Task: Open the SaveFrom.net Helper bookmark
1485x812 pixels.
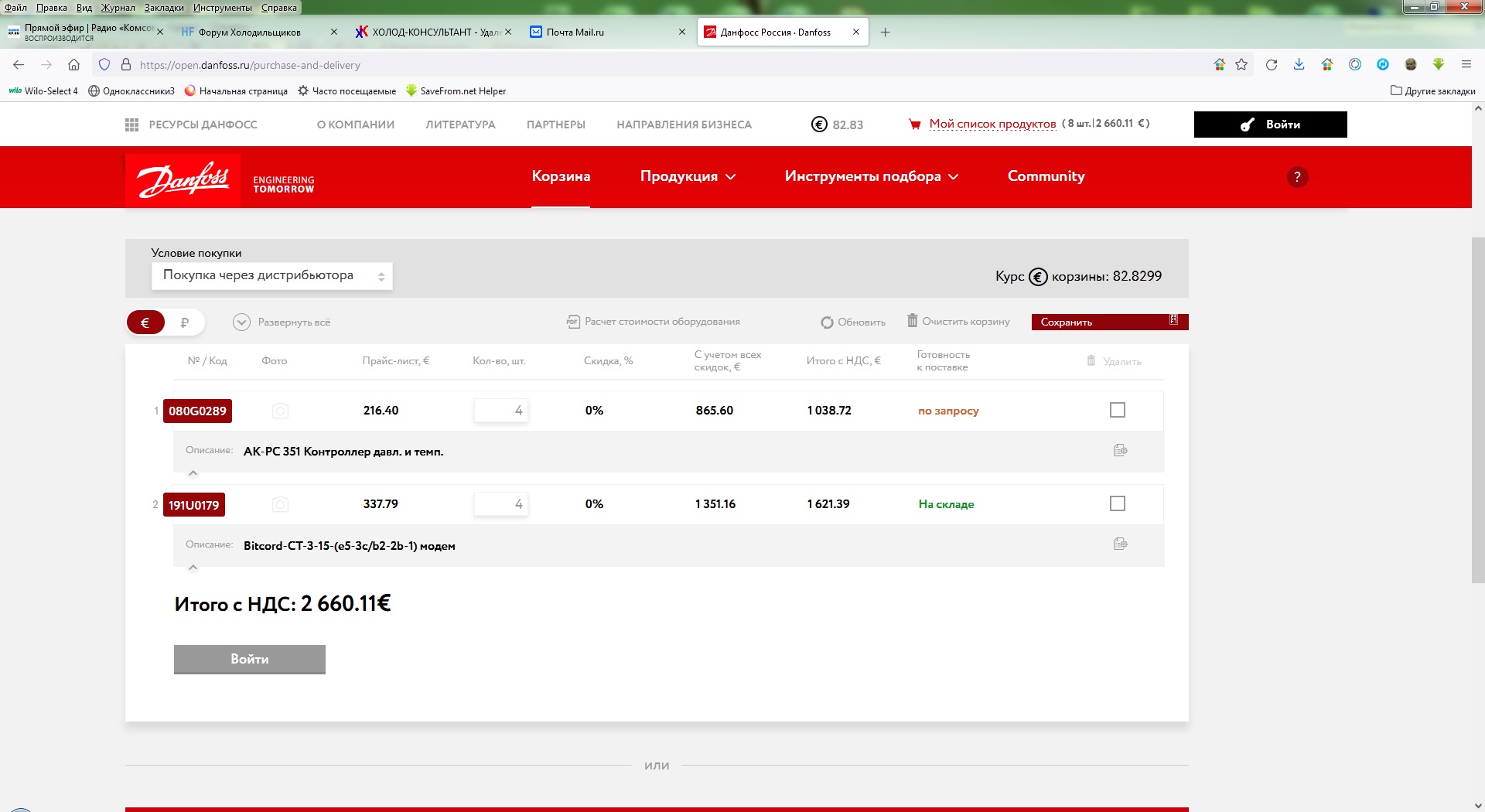Action: coord(456,90)
